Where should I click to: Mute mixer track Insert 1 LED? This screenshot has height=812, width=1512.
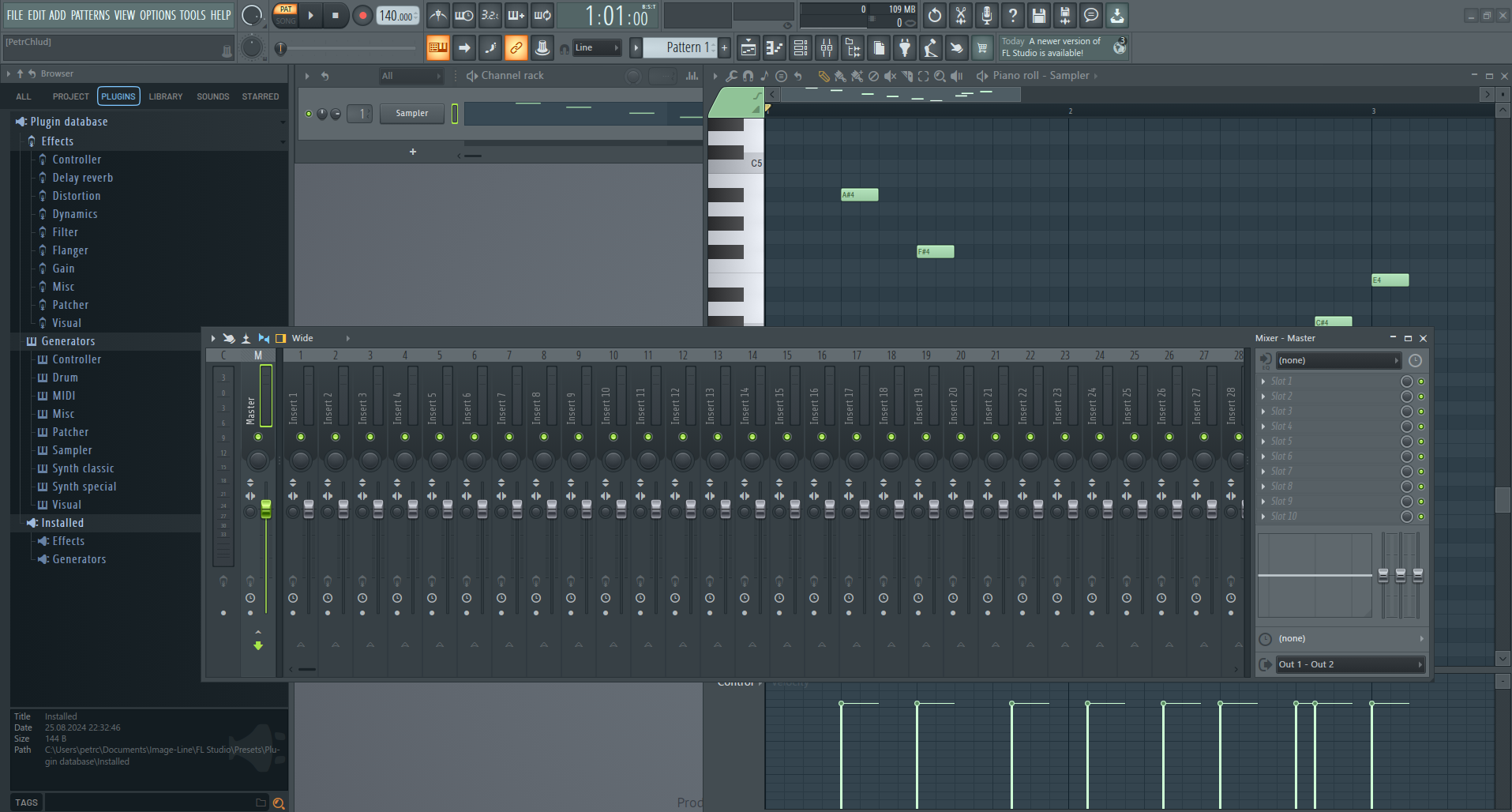coord(301,437)
